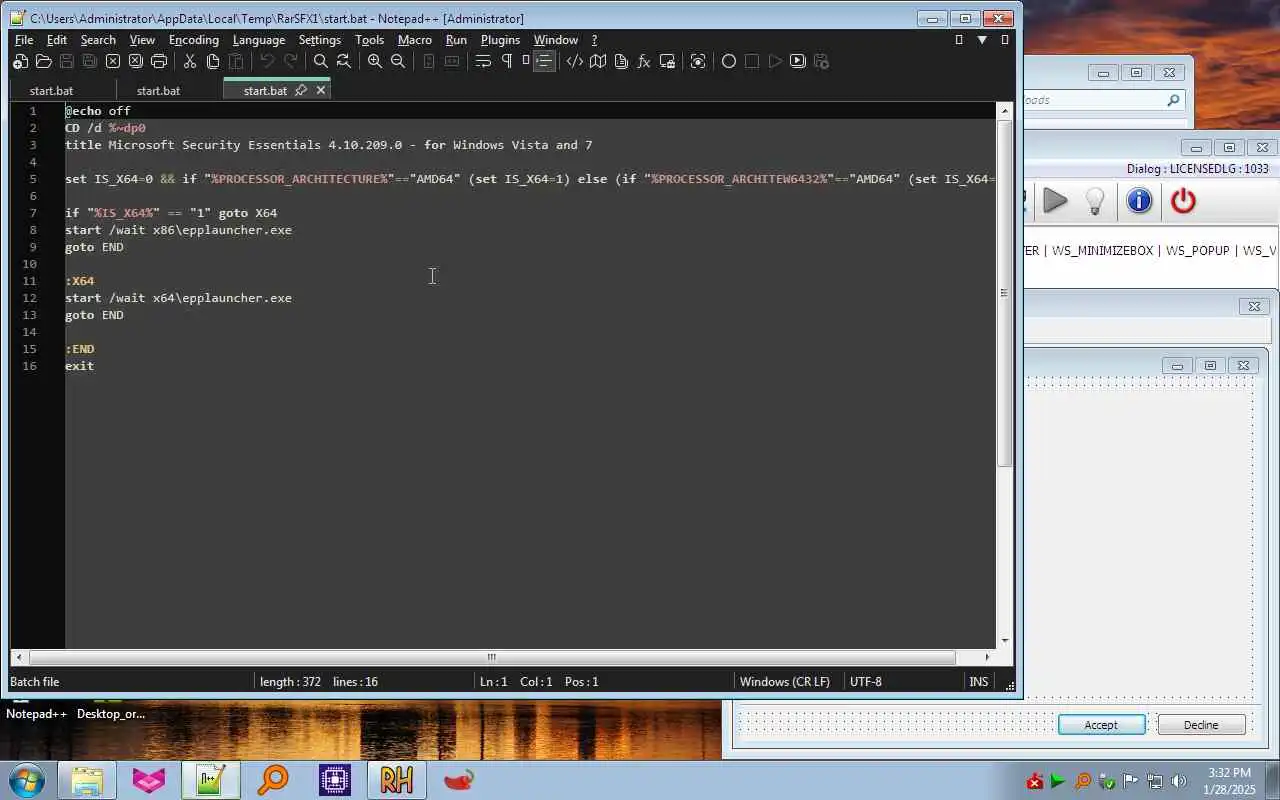Close the active start.bat tab

tap(321, 90)
